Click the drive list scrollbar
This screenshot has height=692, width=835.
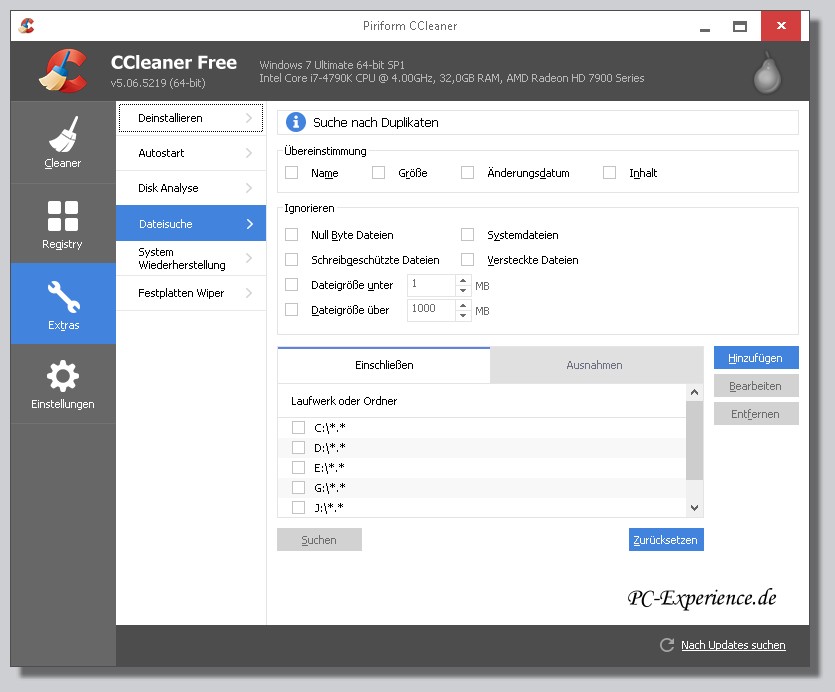[694, 440]
